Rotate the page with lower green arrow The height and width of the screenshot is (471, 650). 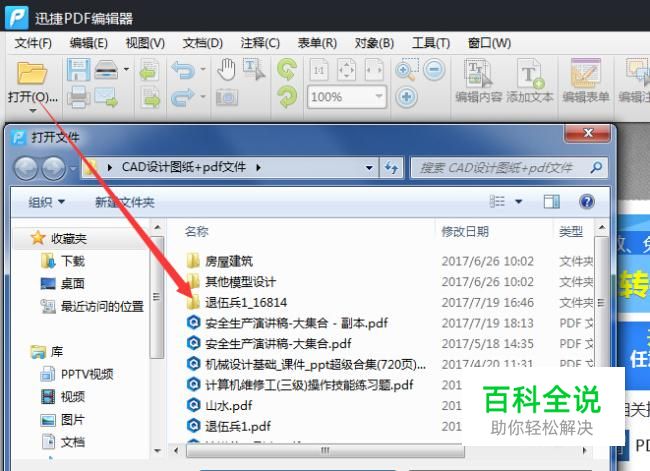[x=287, y=97]
